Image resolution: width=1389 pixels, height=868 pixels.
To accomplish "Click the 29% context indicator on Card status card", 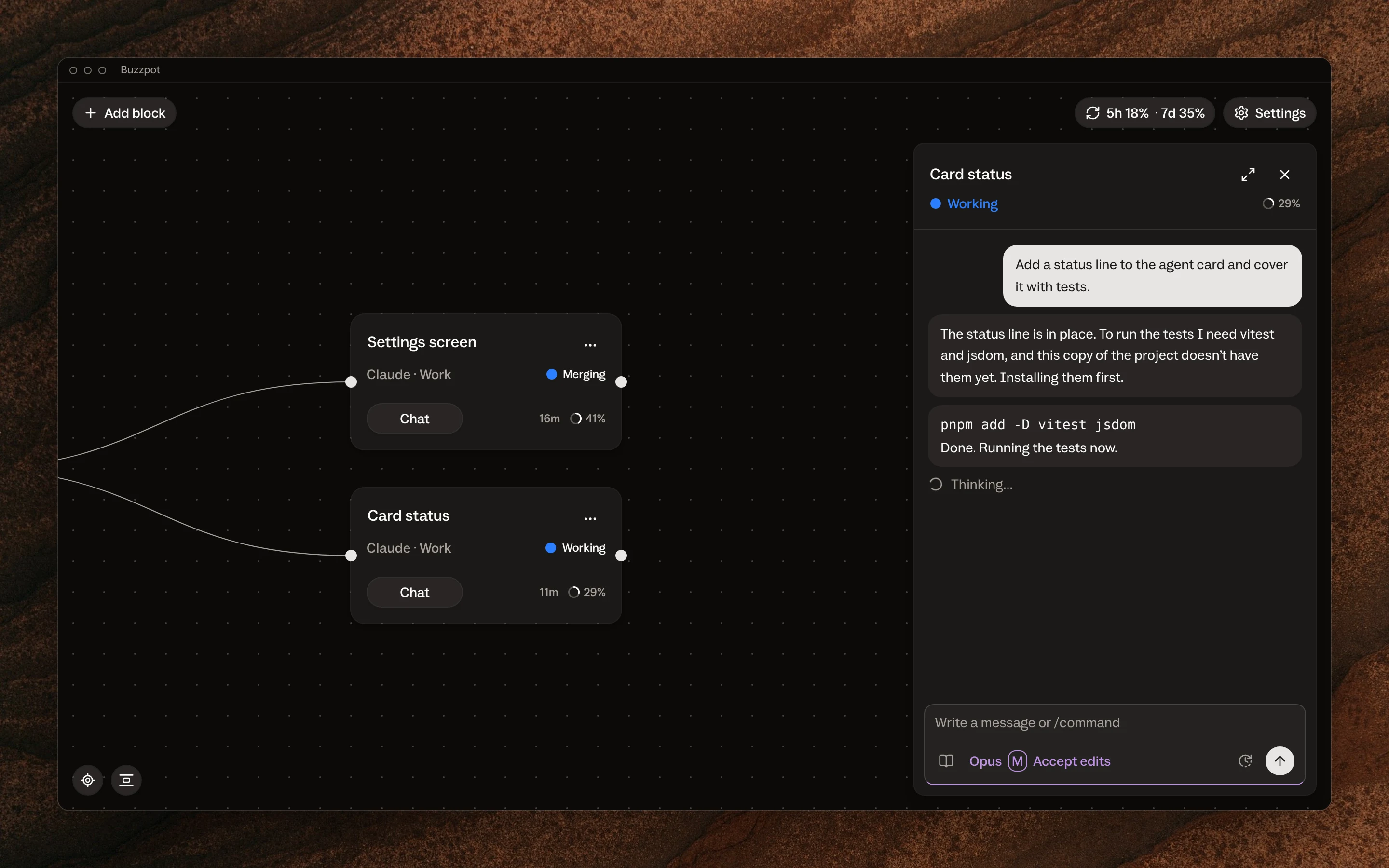I will [x=586, y=592].
